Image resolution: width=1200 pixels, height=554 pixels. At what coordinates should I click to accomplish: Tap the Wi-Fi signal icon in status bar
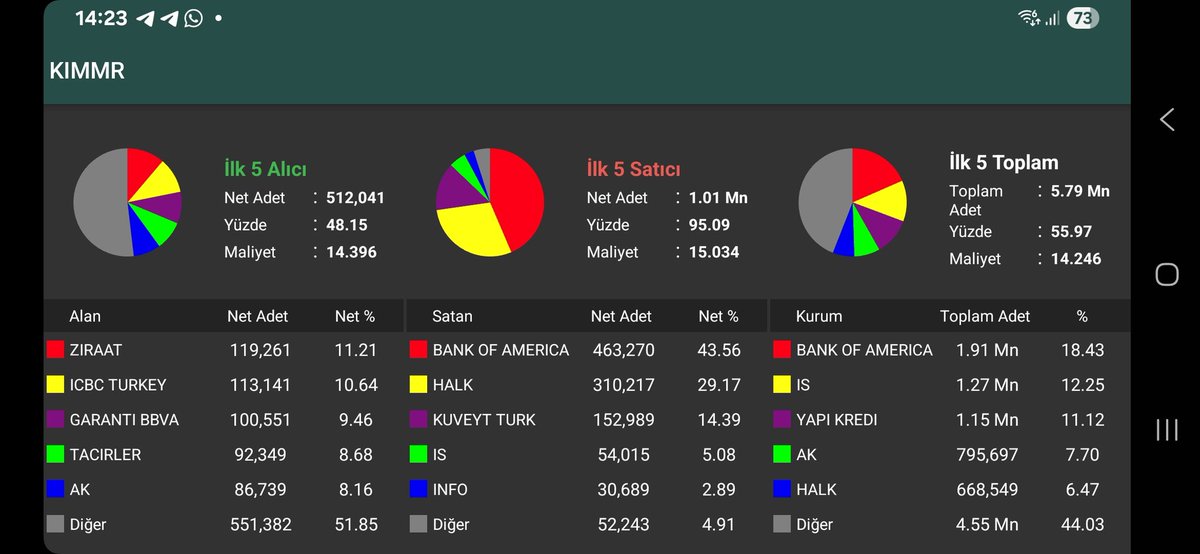click(1027, 18)
